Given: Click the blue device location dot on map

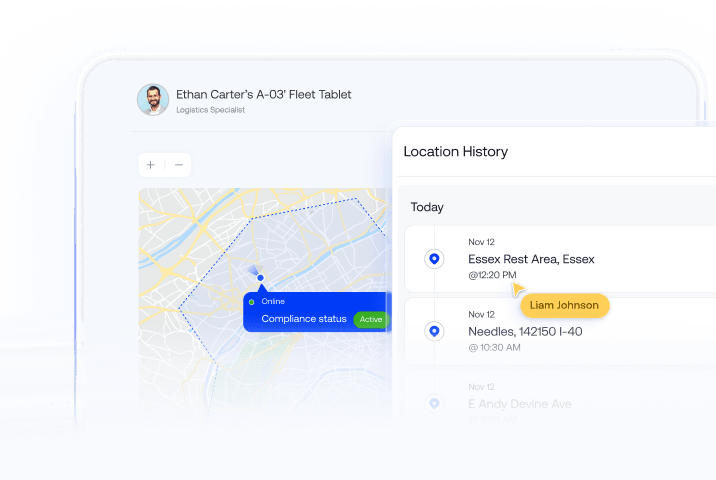Looking at the screenshot, I should [260, 278].
